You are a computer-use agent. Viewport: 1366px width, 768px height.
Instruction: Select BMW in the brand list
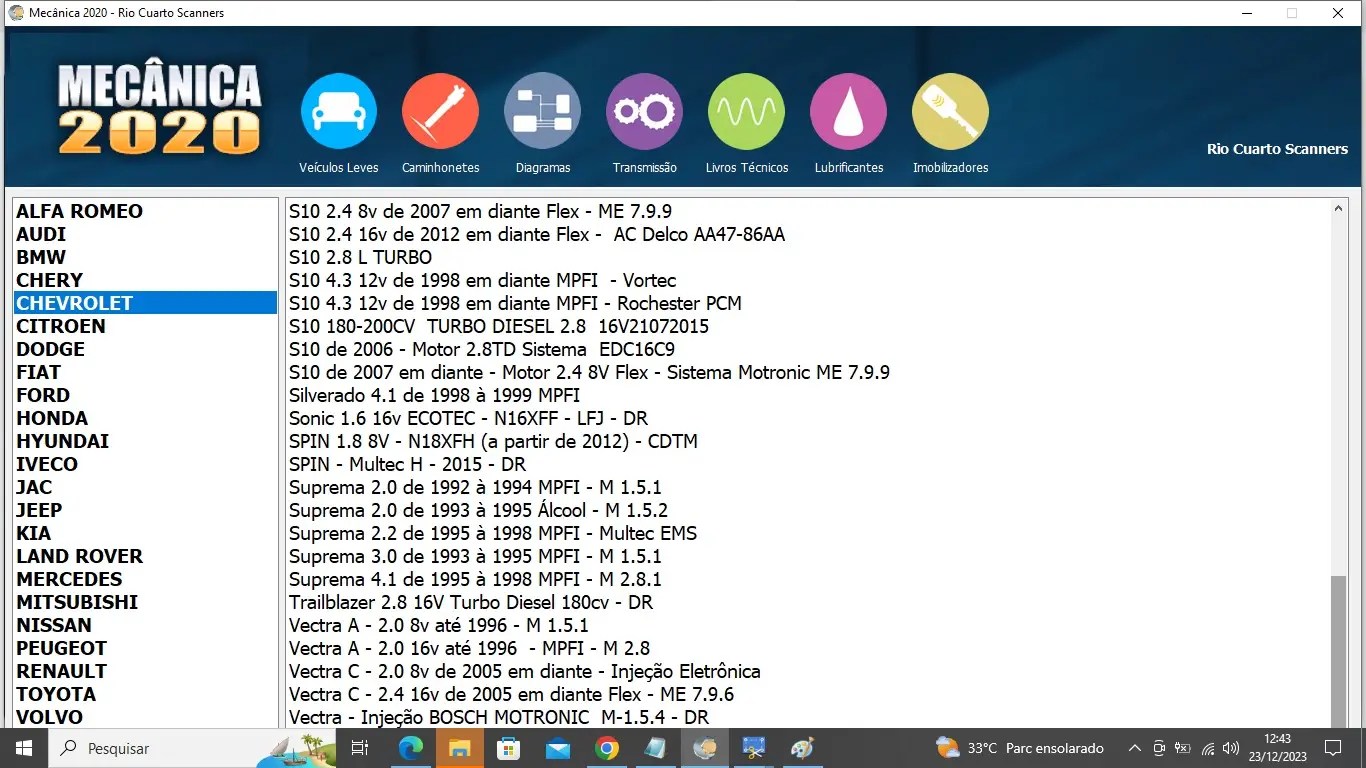pos(145,257)
